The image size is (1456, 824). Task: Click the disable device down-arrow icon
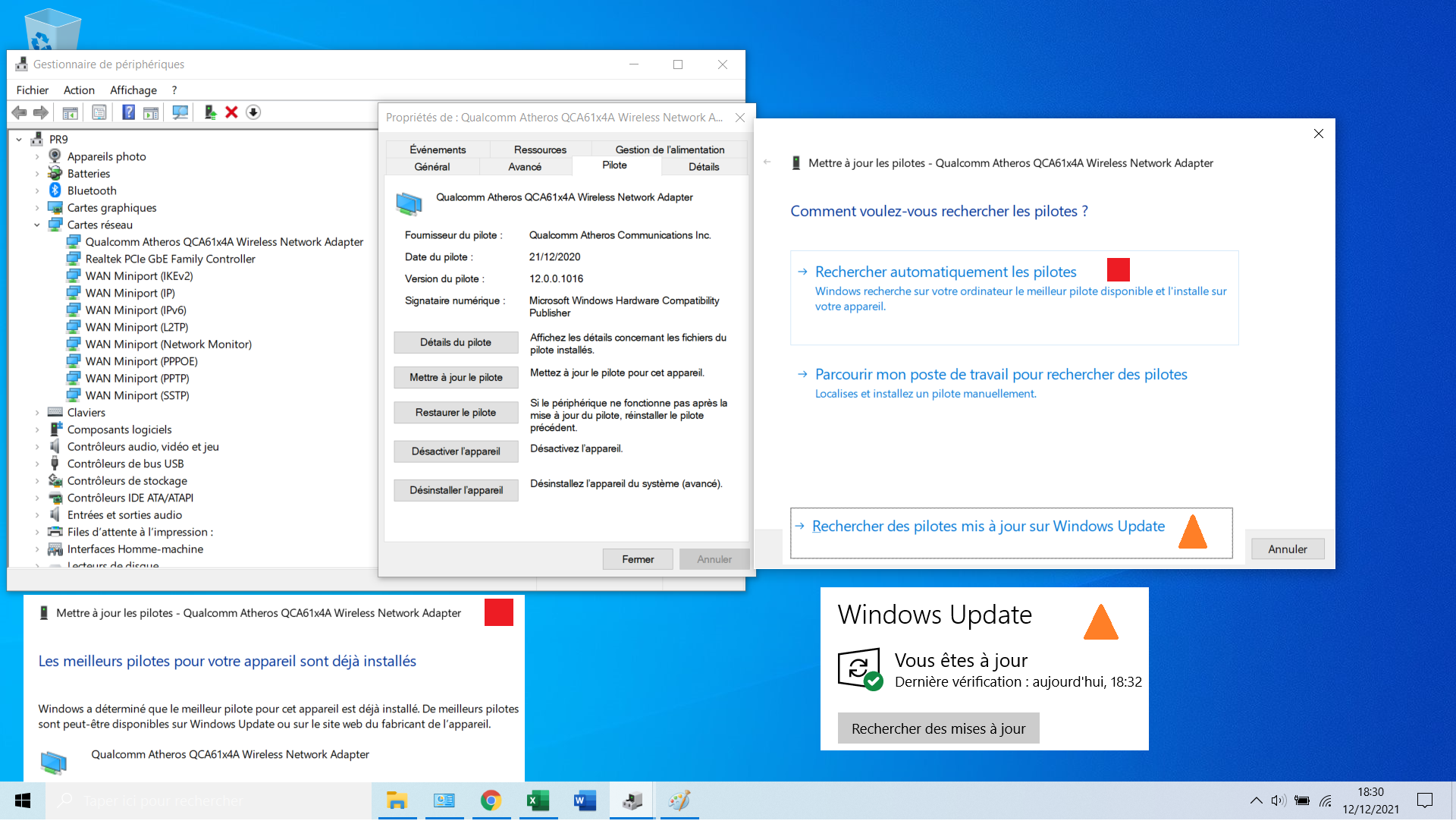point(253,113)
